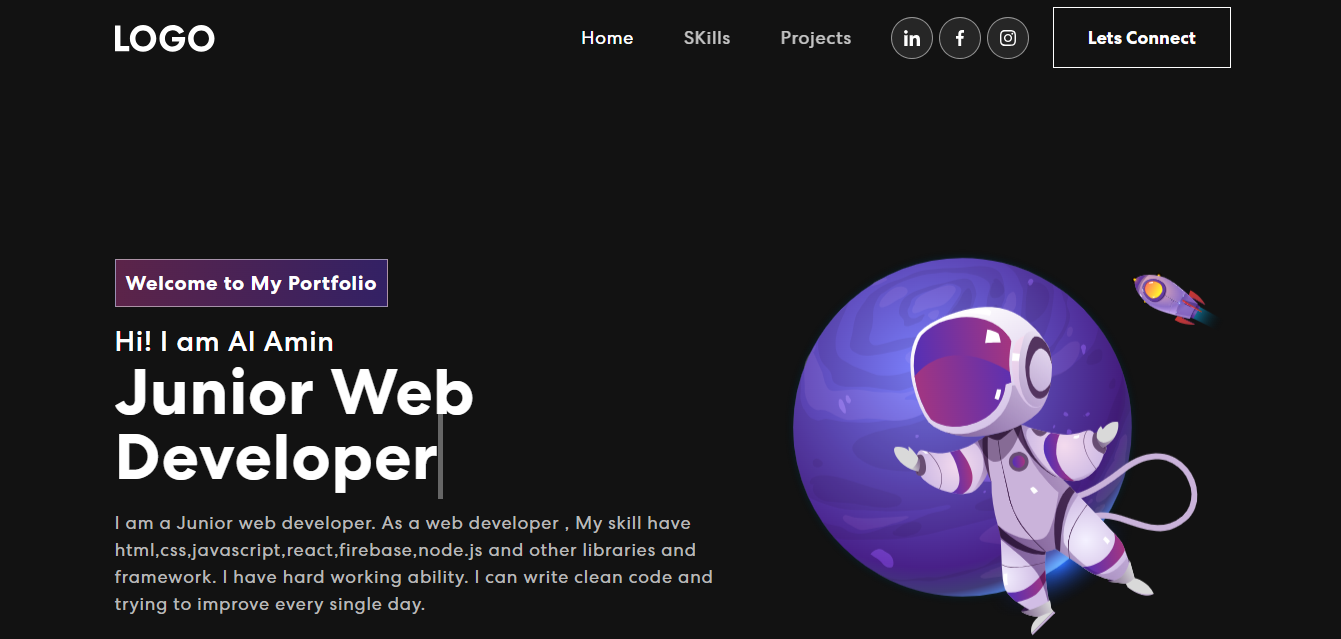The image size is (1341, 639).
Task: Click the Junior Web Developer title text
Action: [x=294, y=425]
